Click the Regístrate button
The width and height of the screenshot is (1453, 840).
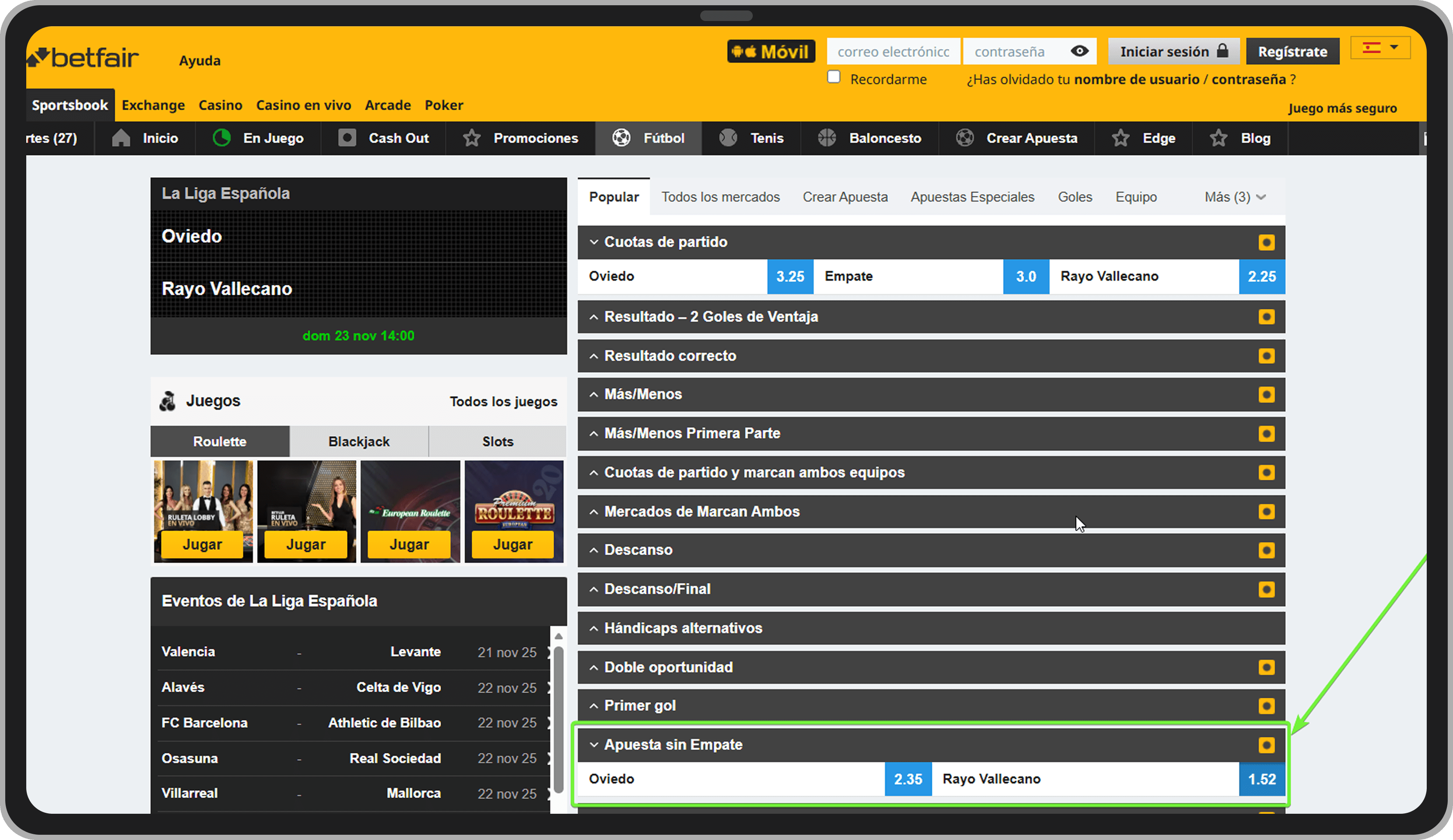click(1293, 51)
